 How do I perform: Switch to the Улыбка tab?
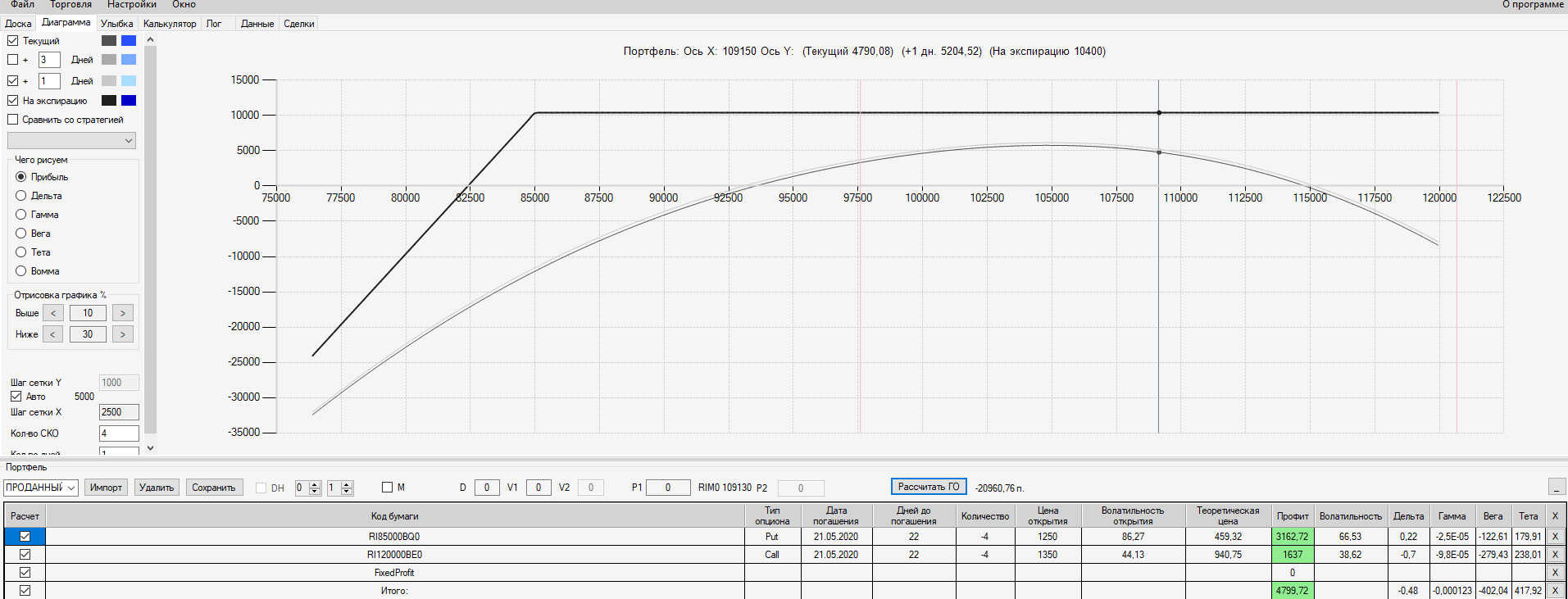[x=117, y=24]
